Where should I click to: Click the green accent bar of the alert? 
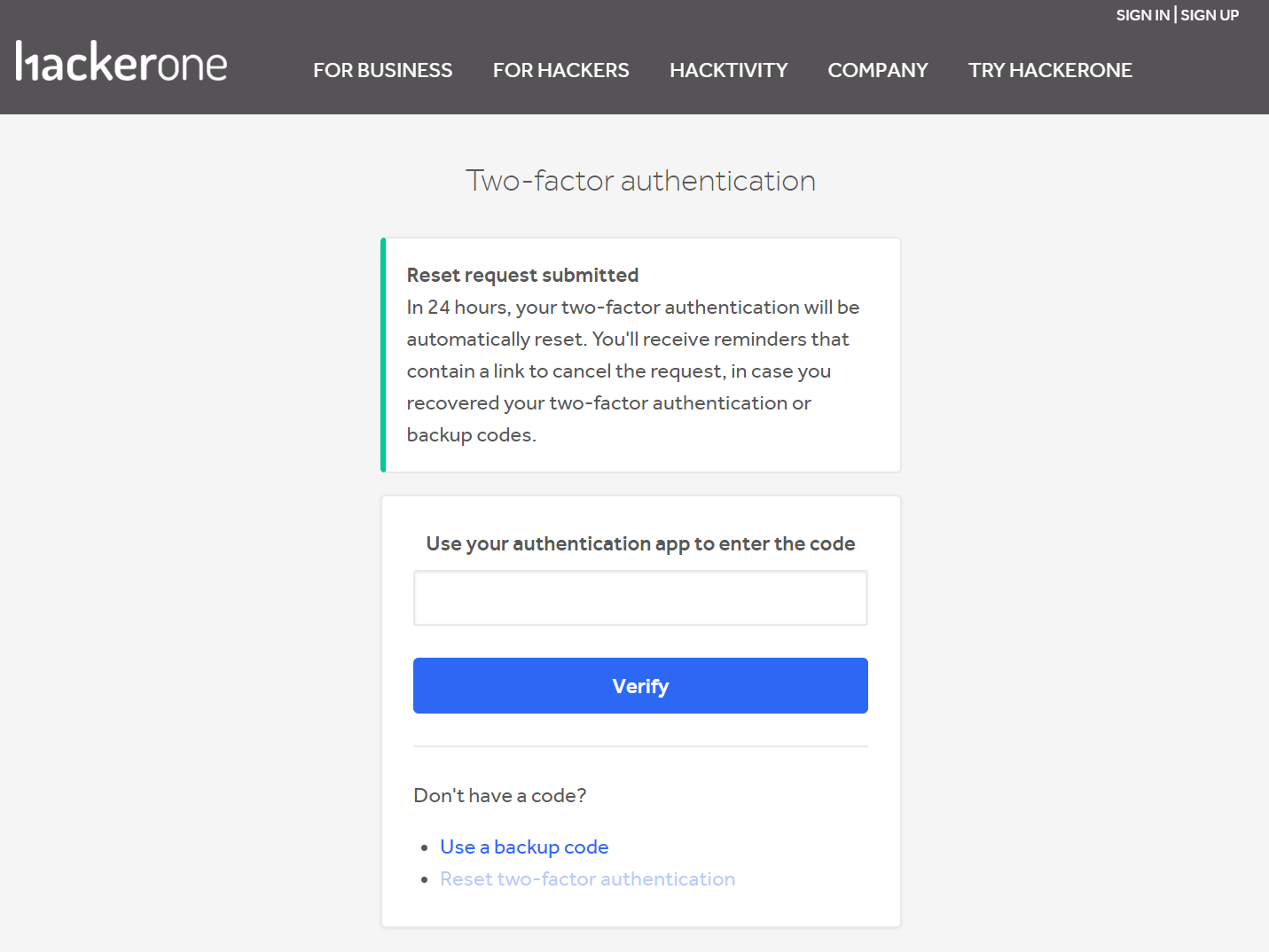383,355
